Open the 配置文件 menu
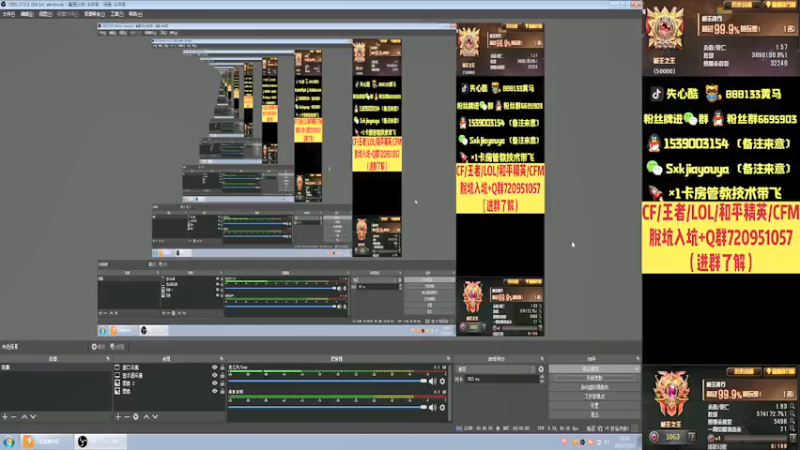The width and height of the screenshot is (800, 450). click(67, 14)
